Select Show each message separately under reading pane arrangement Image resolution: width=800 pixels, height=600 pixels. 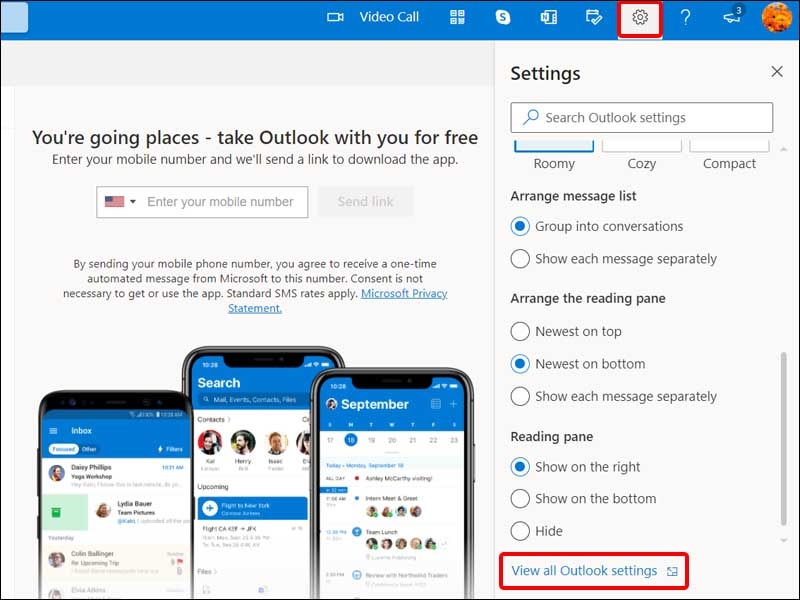pos(613,396)
